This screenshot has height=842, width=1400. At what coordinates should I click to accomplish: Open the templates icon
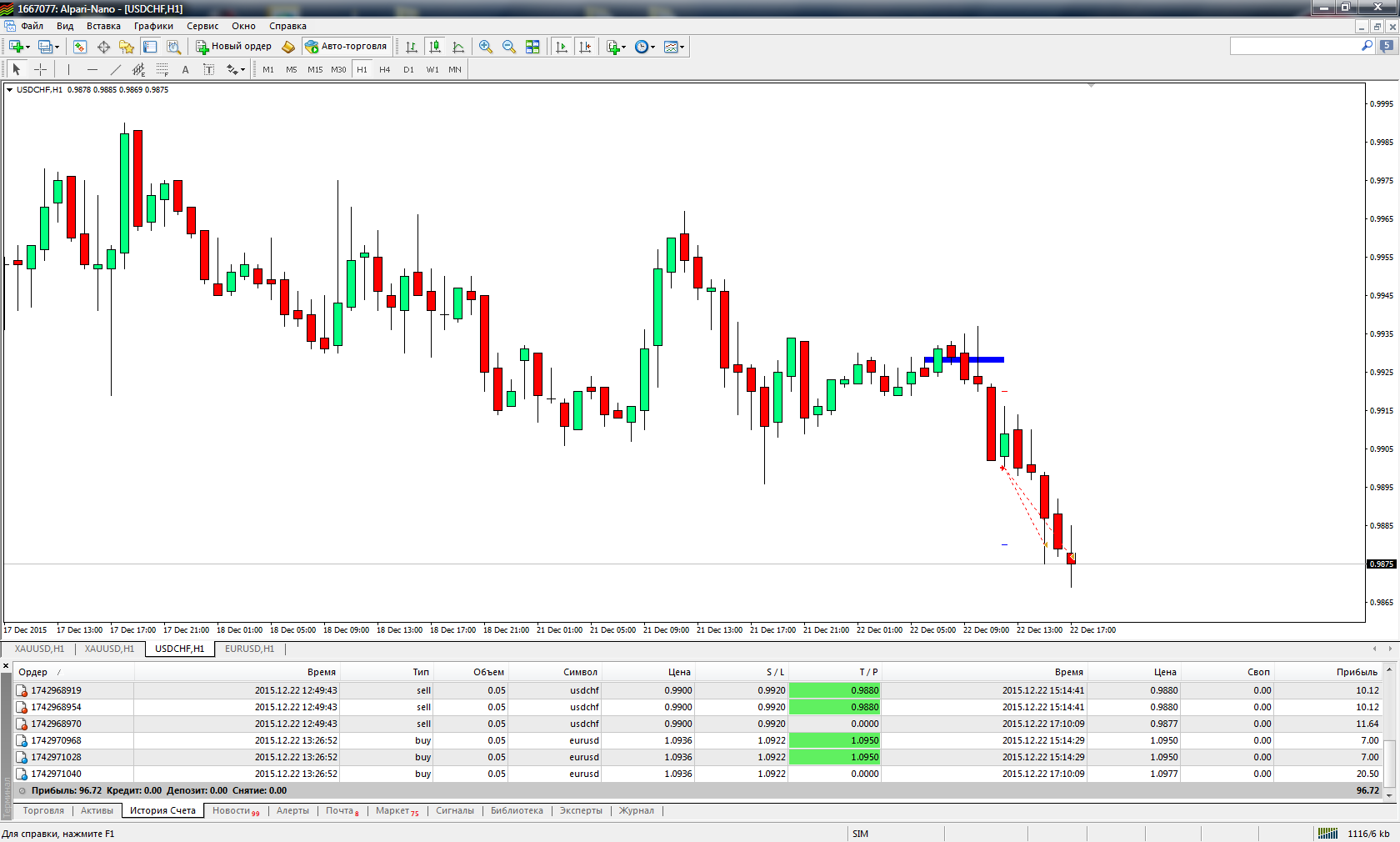click(670, 47)
